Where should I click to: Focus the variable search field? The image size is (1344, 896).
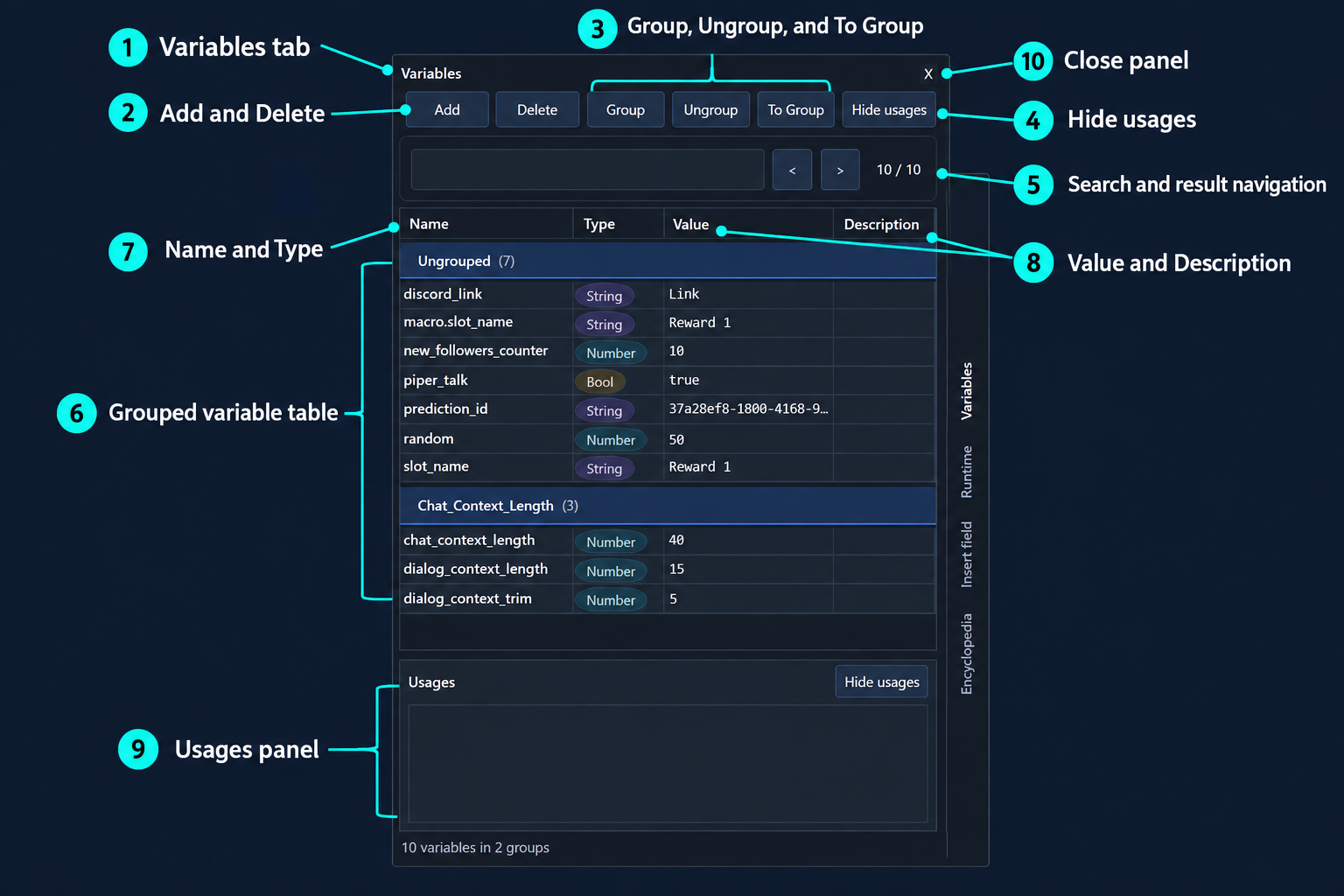click(587, 170)
